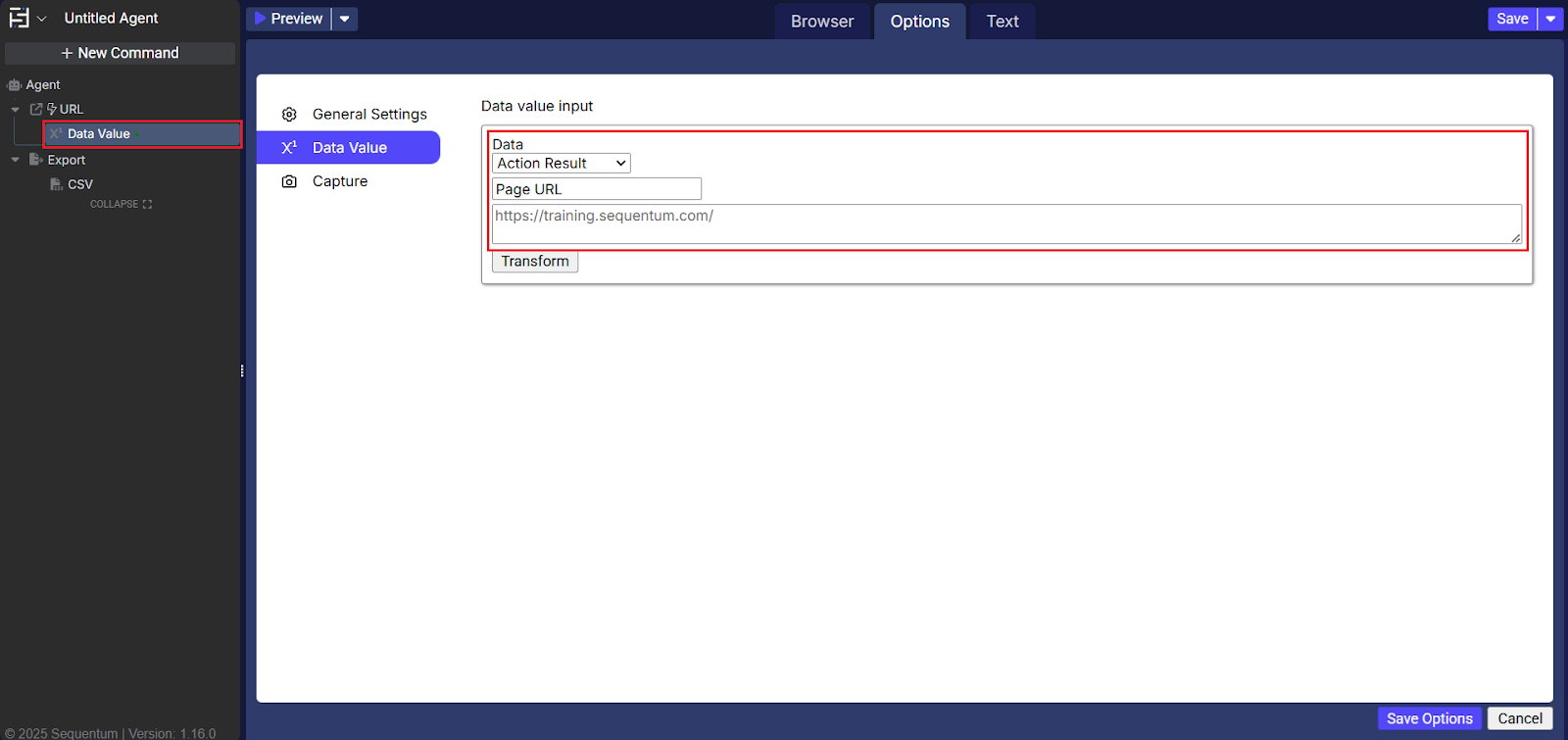1568x740 pixels.
Task: Open the menu chevron beside the logo
Action: click(42, 19)
